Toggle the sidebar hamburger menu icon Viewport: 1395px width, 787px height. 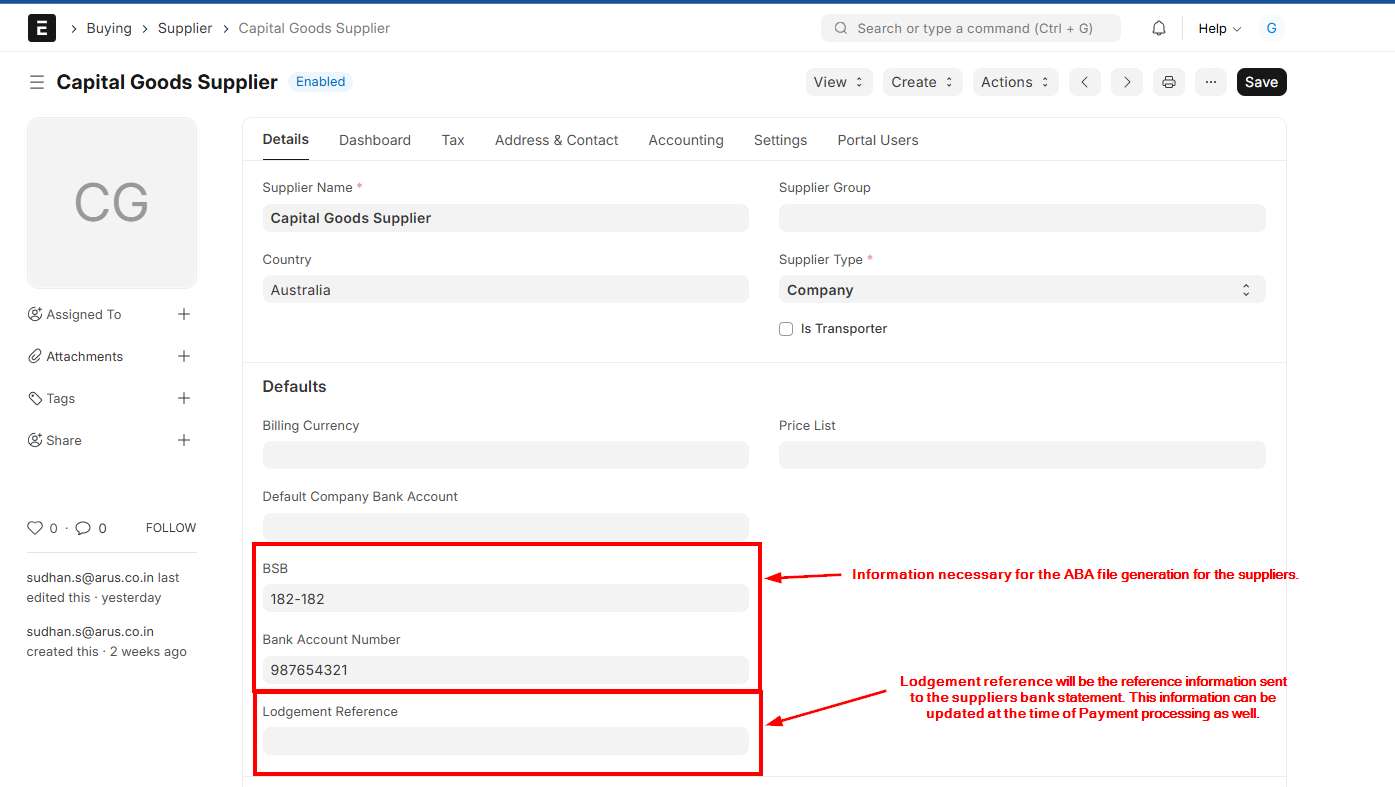[37, 82]
